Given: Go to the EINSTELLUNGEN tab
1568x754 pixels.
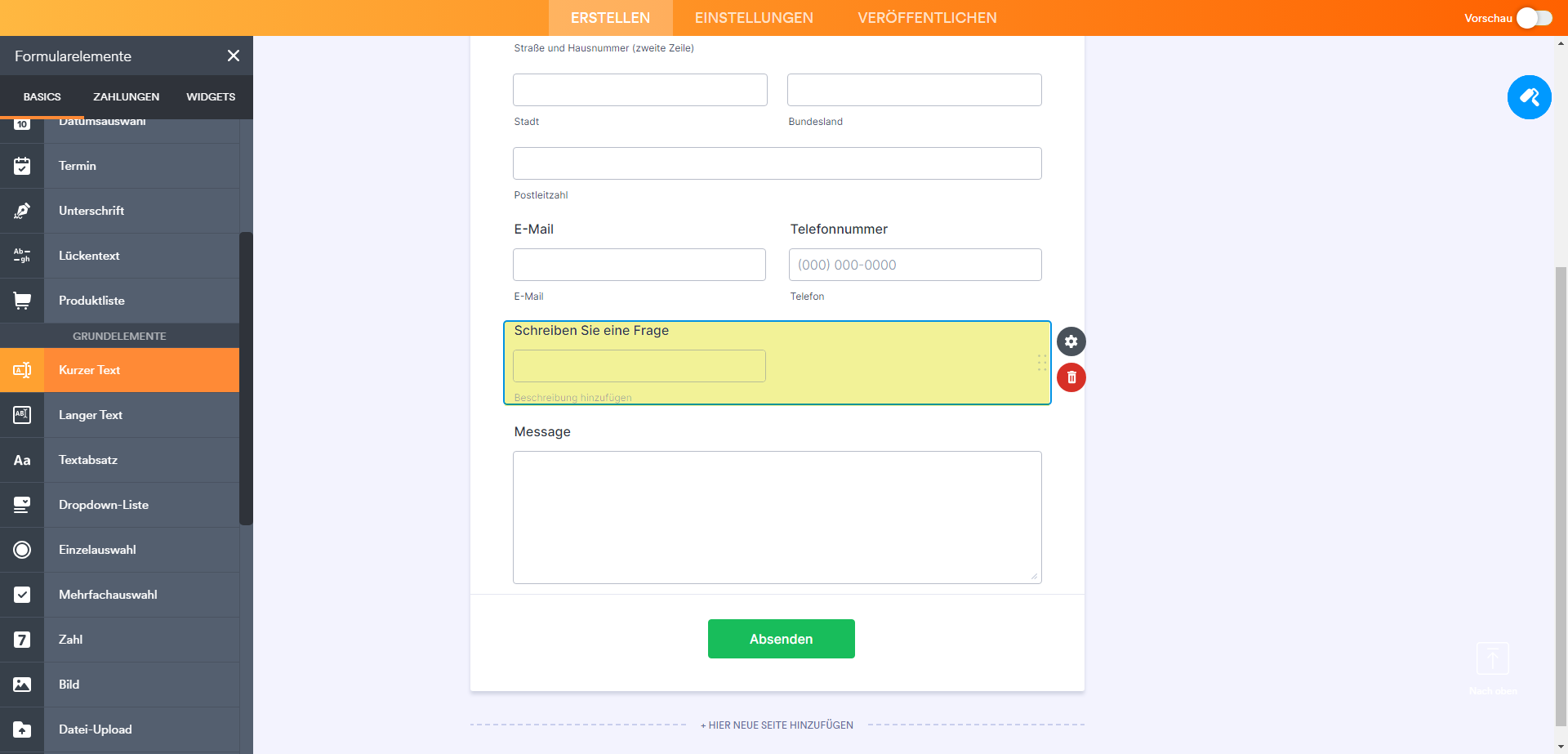Looking at the screenshot, I should pos(754,18).
